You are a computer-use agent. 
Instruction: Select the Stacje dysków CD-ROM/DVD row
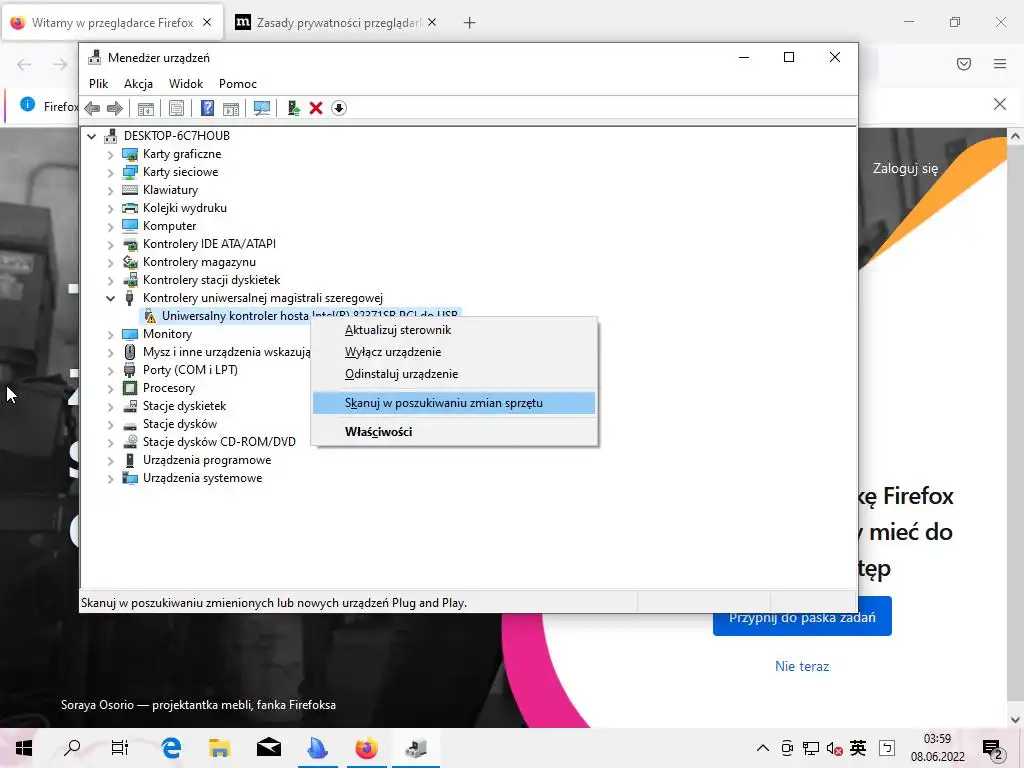[x=209, y=442]
